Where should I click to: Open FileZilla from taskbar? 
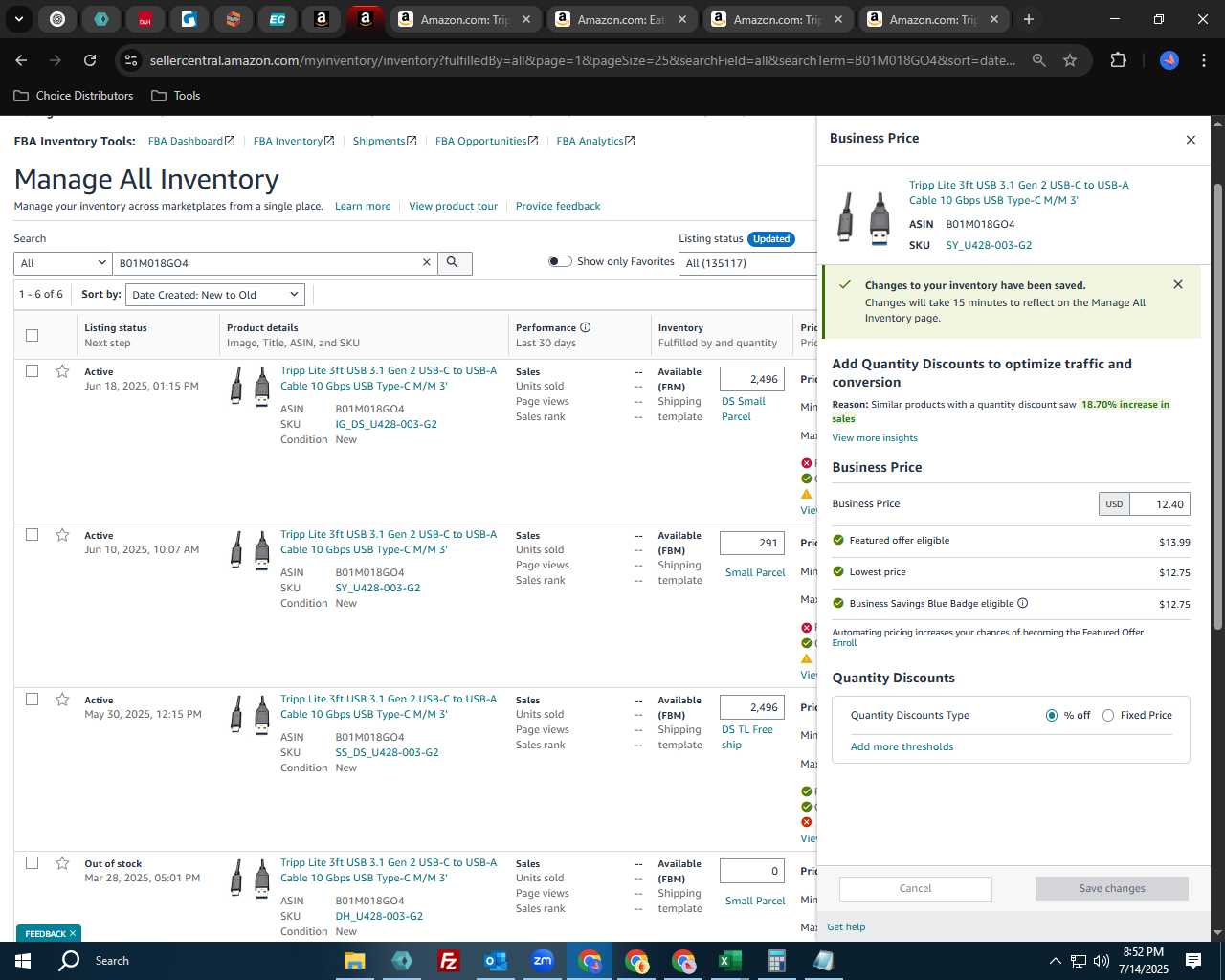(x=448, y=961)
